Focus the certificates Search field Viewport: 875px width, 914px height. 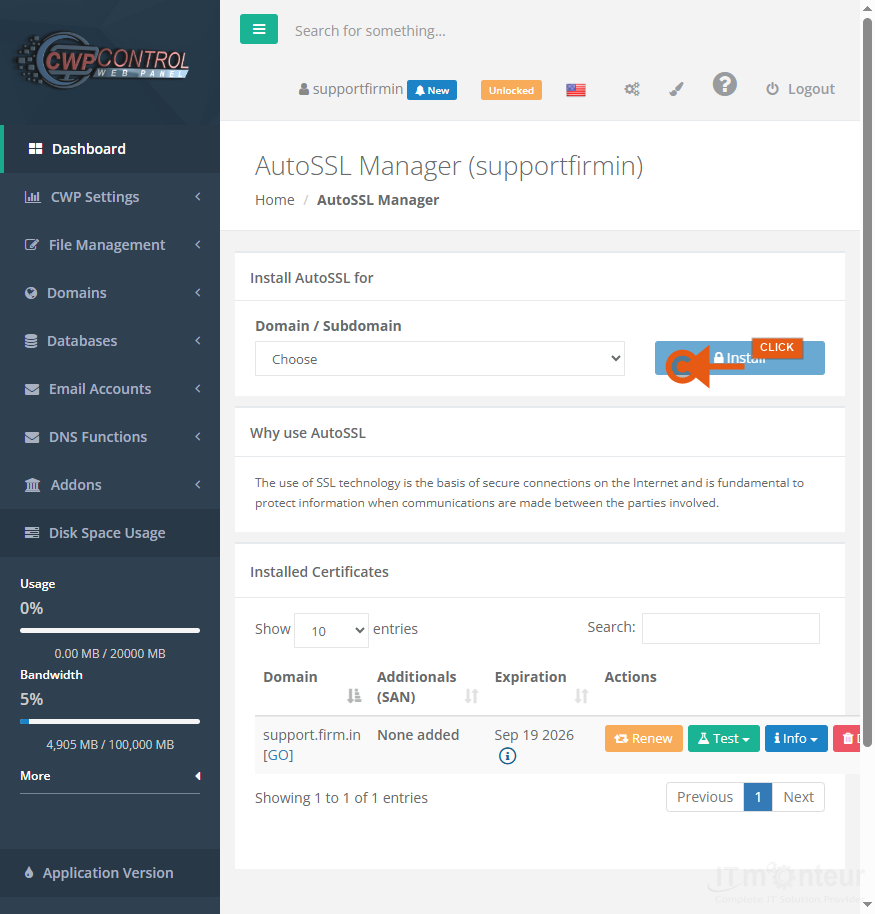coord(730,628)
